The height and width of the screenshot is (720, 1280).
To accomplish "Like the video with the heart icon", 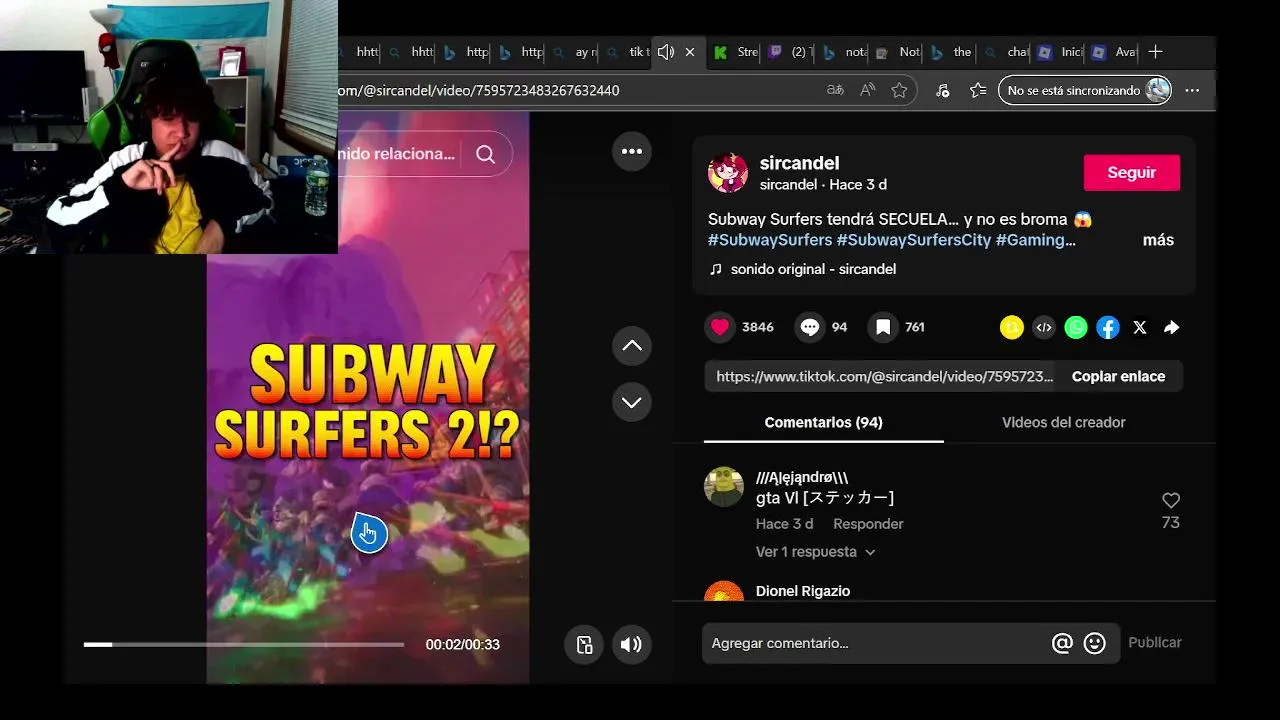I will [x=720, y=327].
